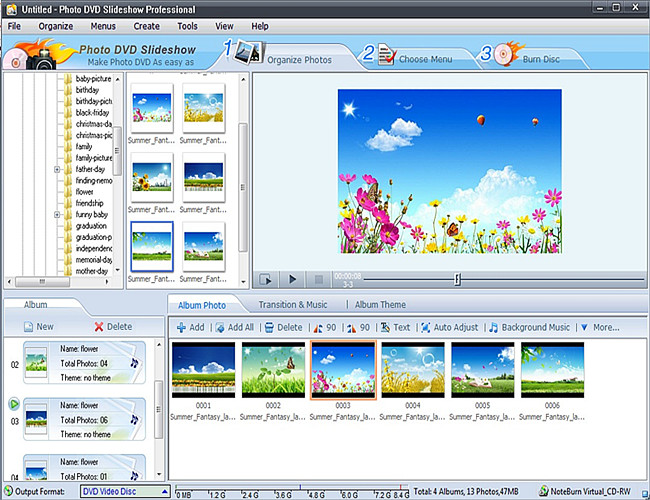650x500 pixels.
Task: Click the Add plus icon in album toolbar
Action: (x=181, y=328)
